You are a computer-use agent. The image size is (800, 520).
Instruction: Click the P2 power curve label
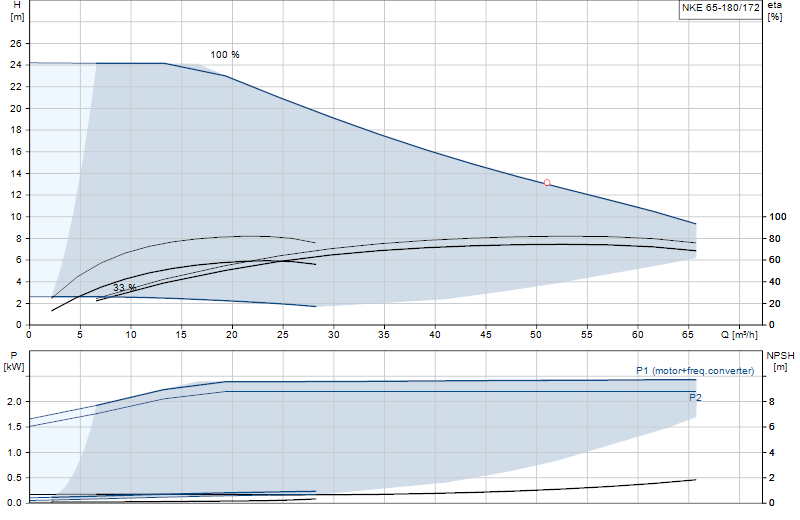click(x=695, y=398)
